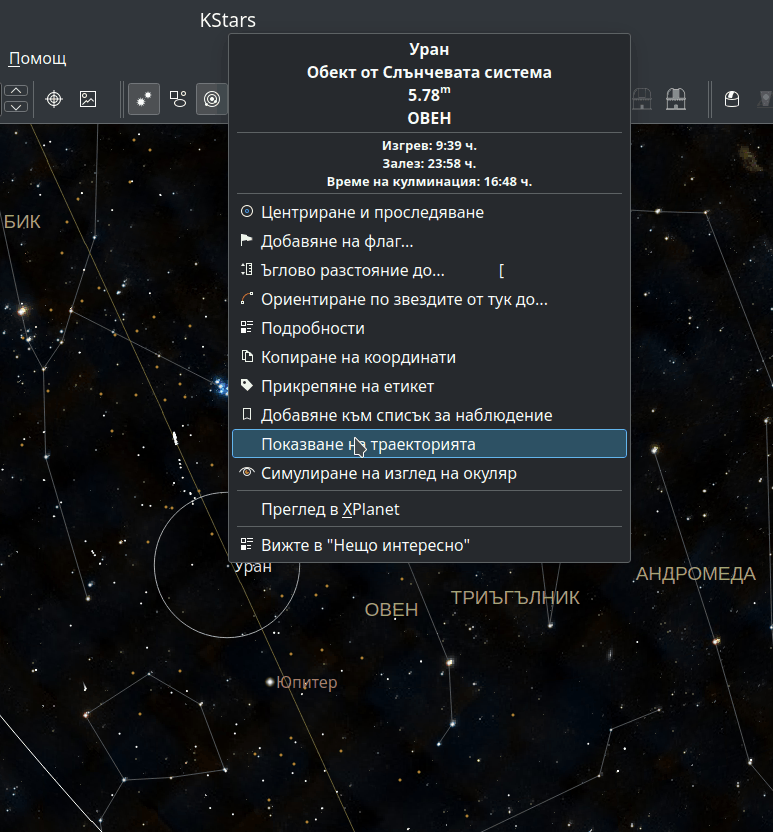Screen dimensions: 773x832
Task: Click the crosshair target toolbar icon
Action: point(54,99)
